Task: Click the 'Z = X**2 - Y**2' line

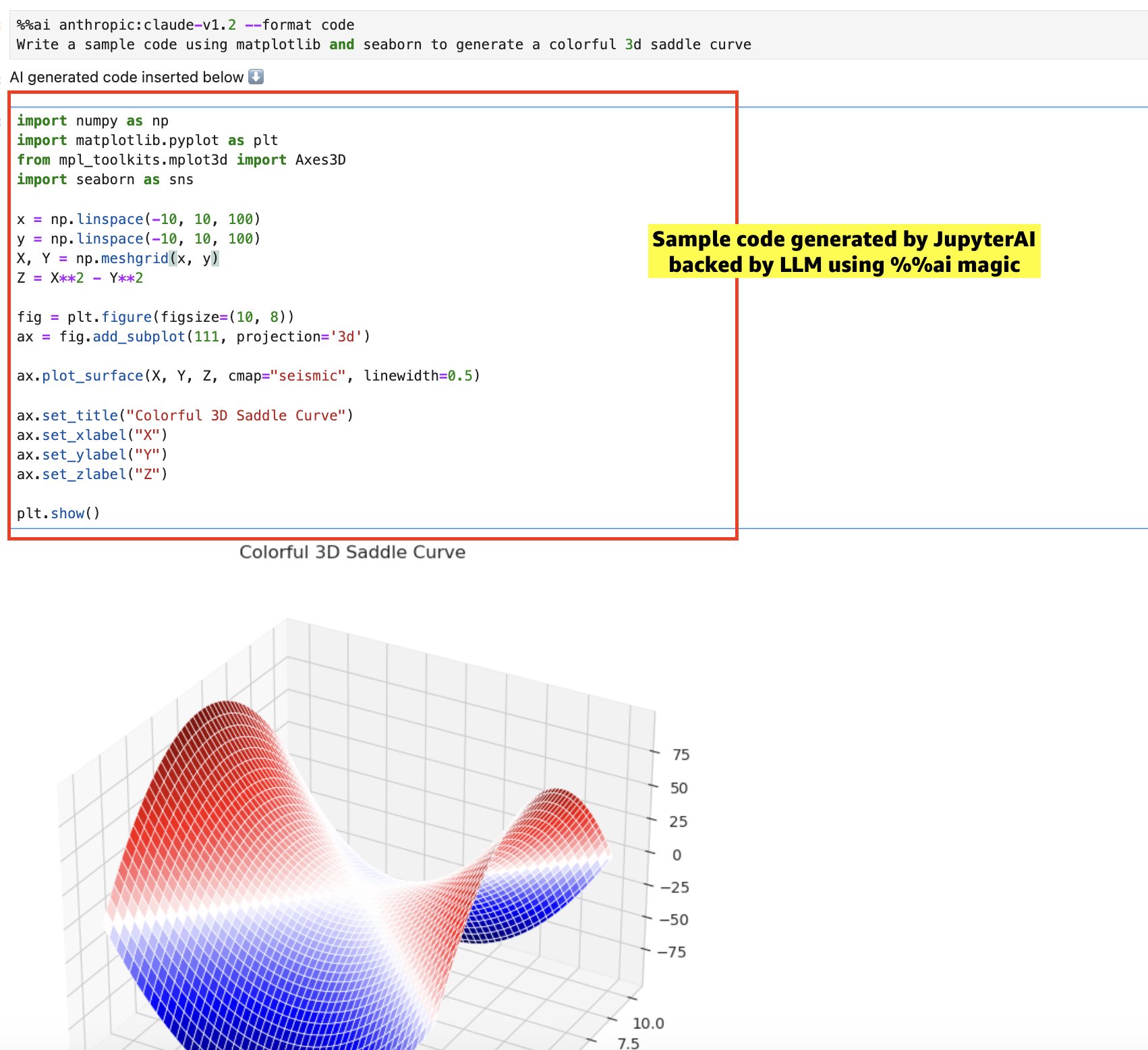Action: tap(80, 278)
